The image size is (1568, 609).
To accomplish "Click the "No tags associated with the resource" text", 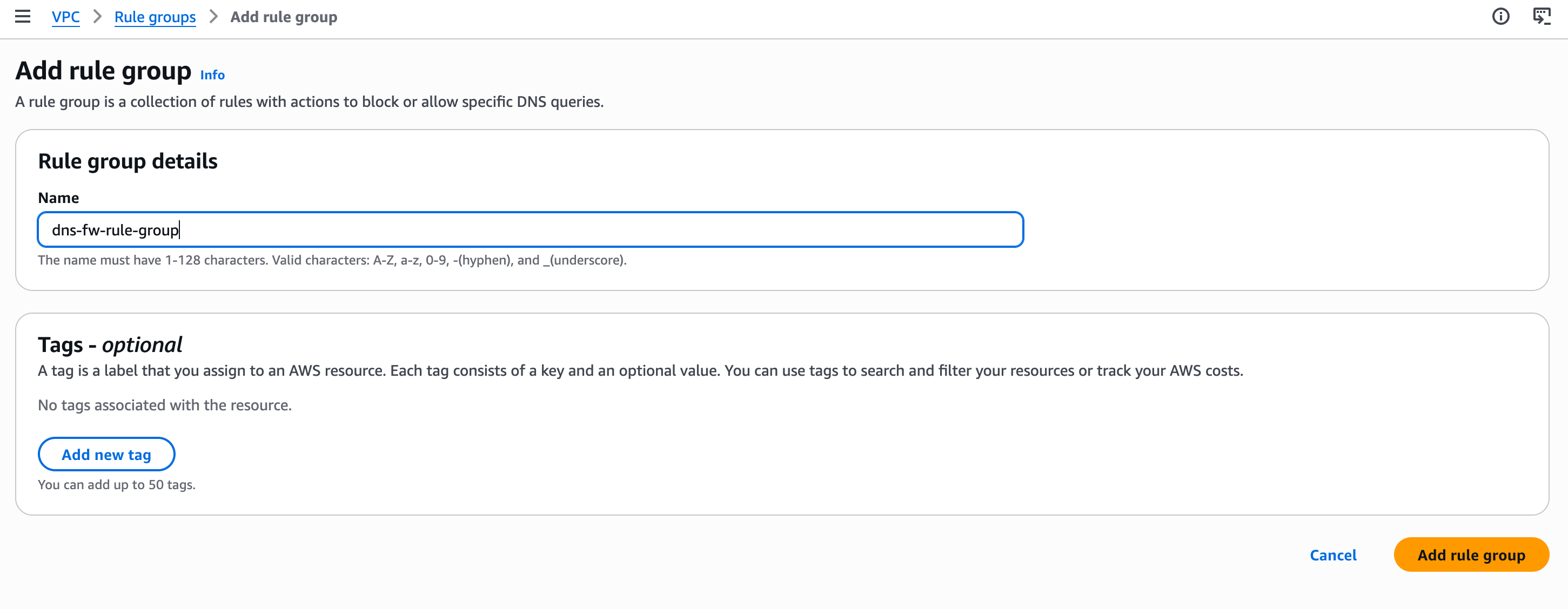I will (165, 405).
